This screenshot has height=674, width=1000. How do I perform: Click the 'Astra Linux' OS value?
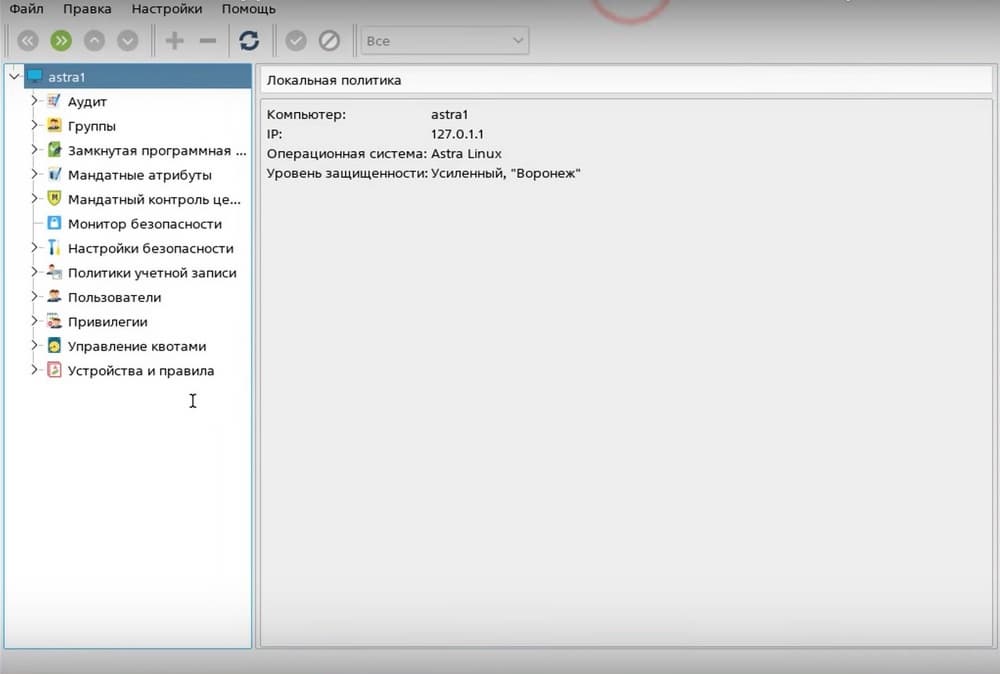coord(466,154)
